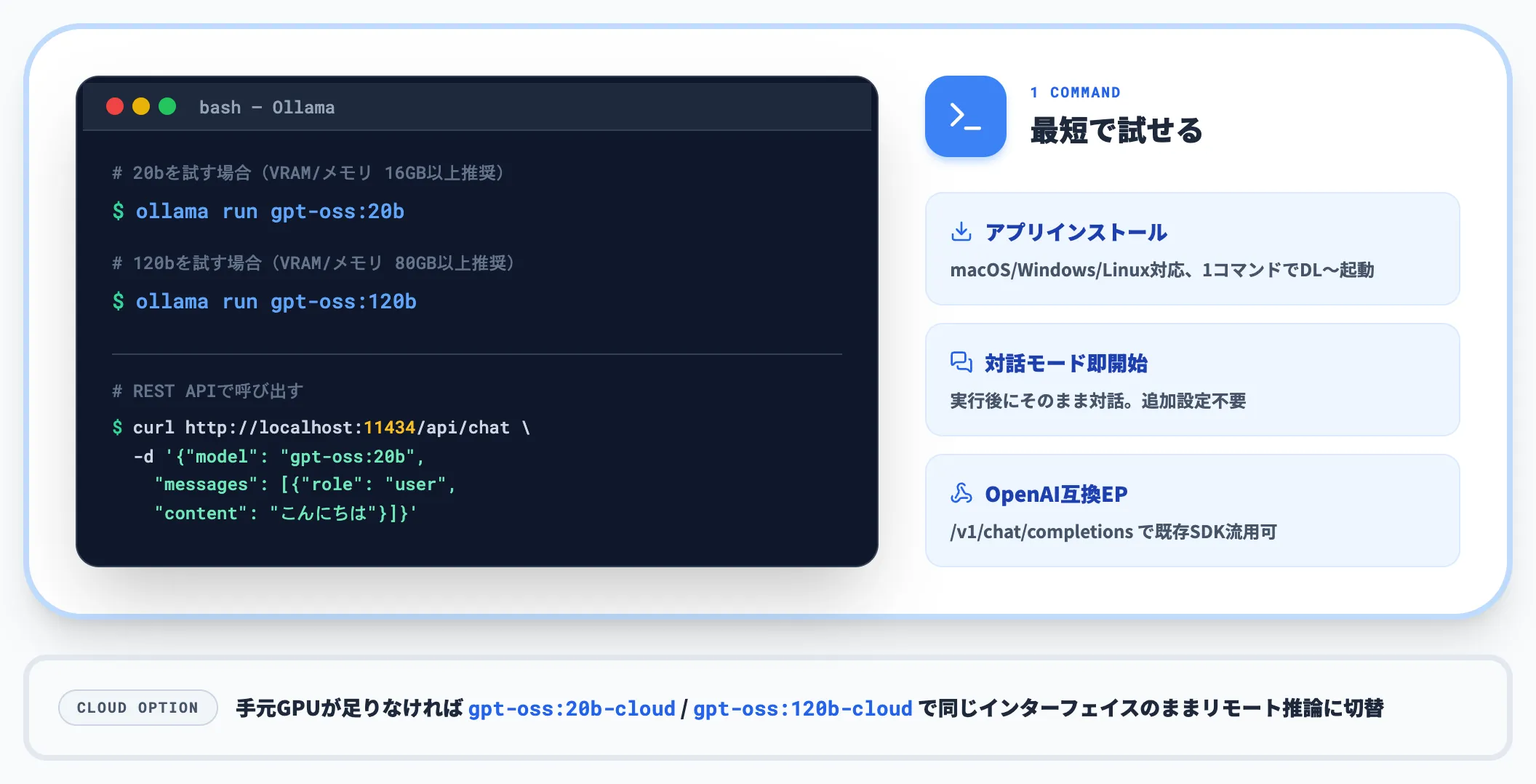Click the 実行後にそのまま対話 description text
The height and width of the screenshot is (784, 1536).
point(1098,401)
